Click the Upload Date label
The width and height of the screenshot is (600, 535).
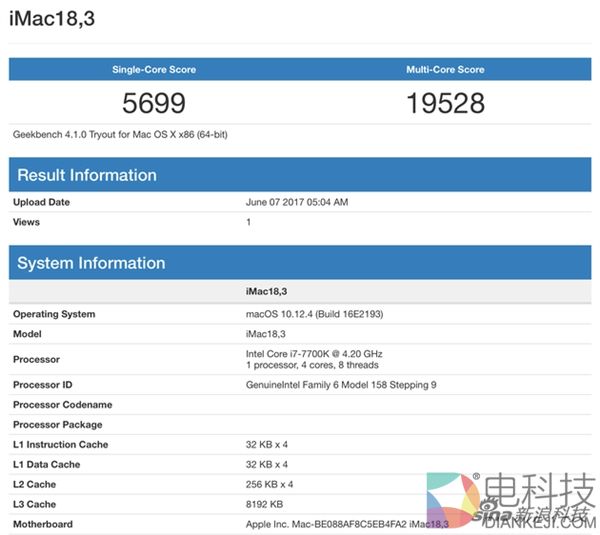click(x=41, y=202)
